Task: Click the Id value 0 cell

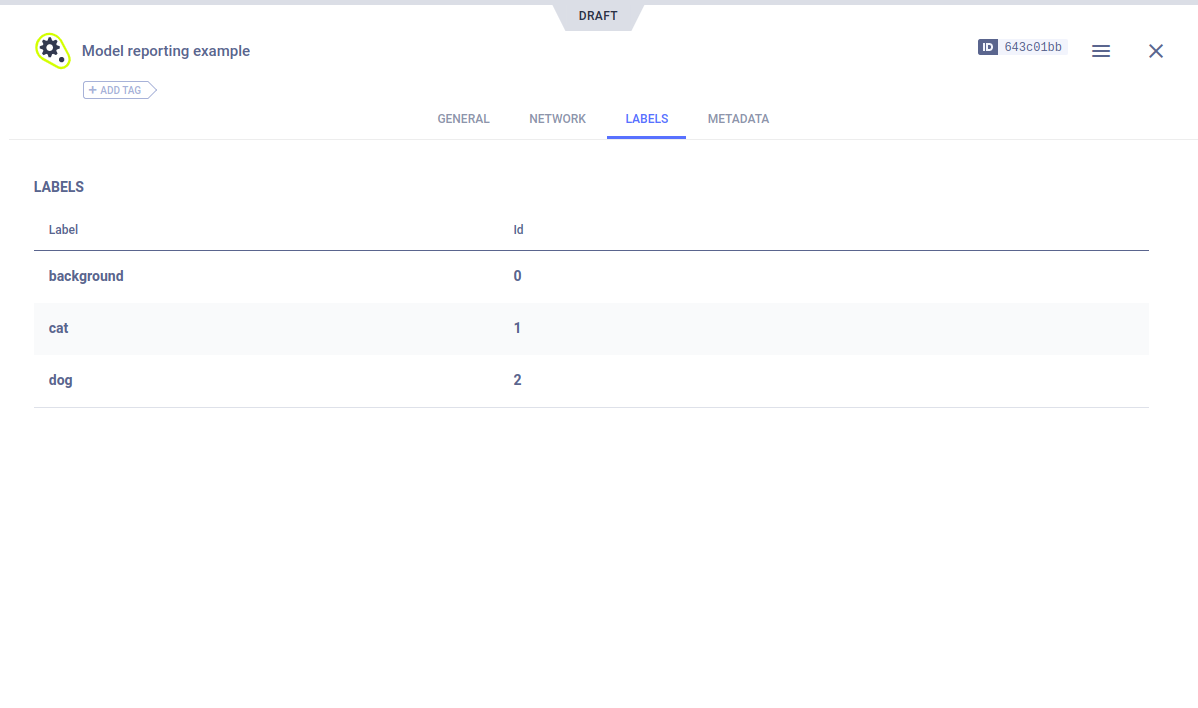Action: 517,276
